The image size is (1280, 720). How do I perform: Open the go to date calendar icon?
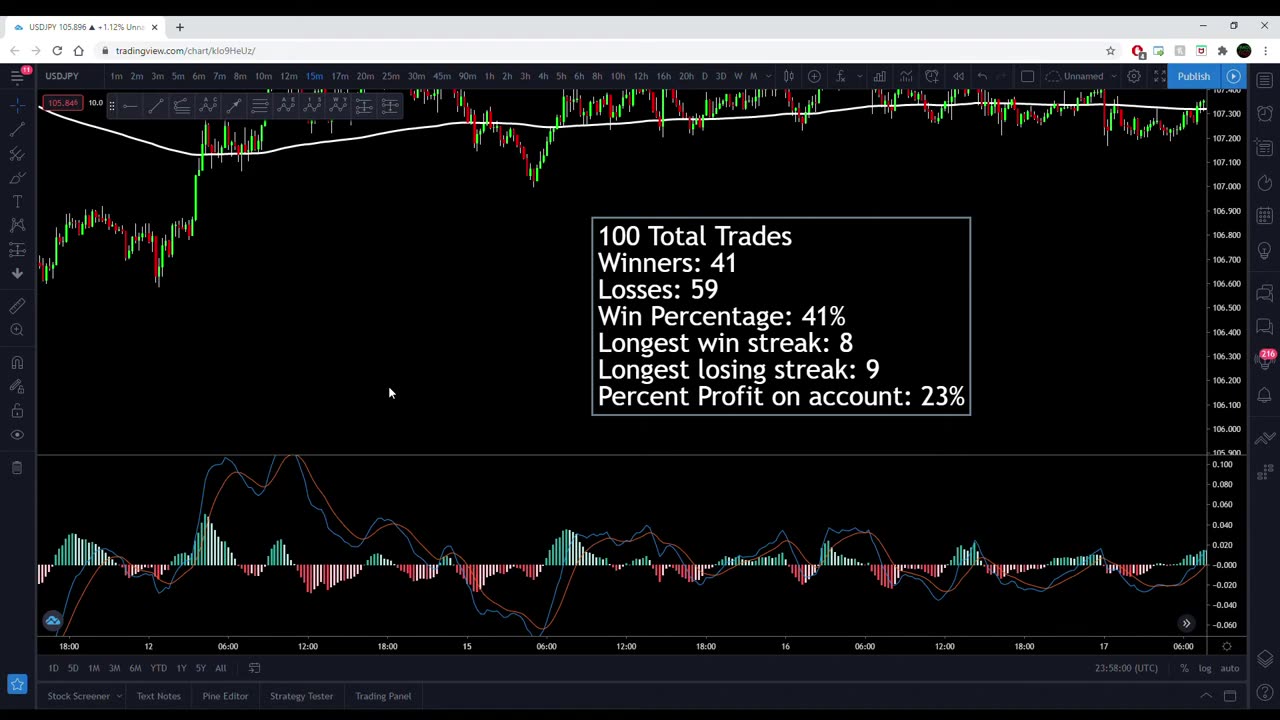tap(254, 668)
